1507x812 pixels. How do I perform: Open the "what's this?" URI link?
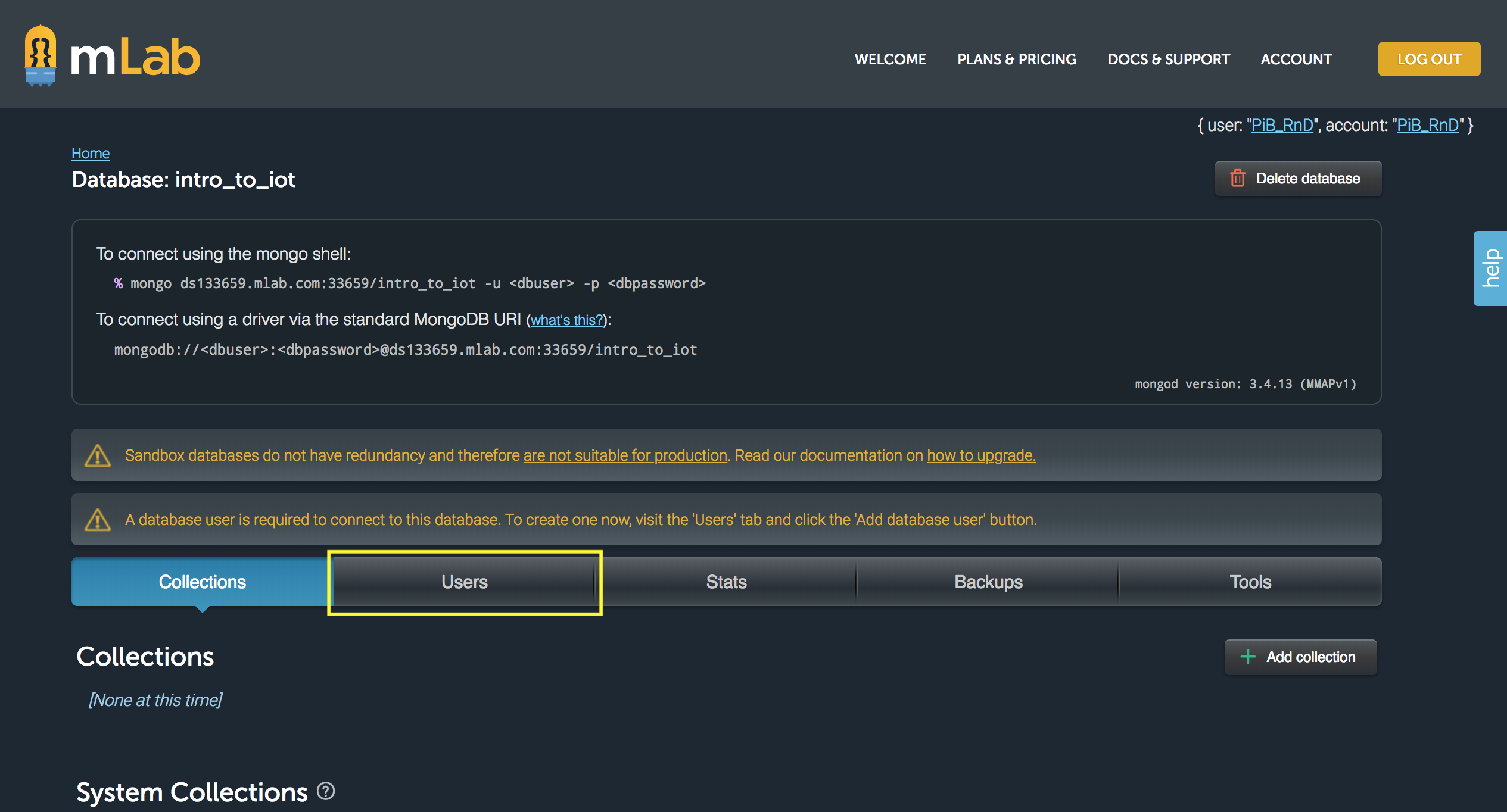coord(566,320)
